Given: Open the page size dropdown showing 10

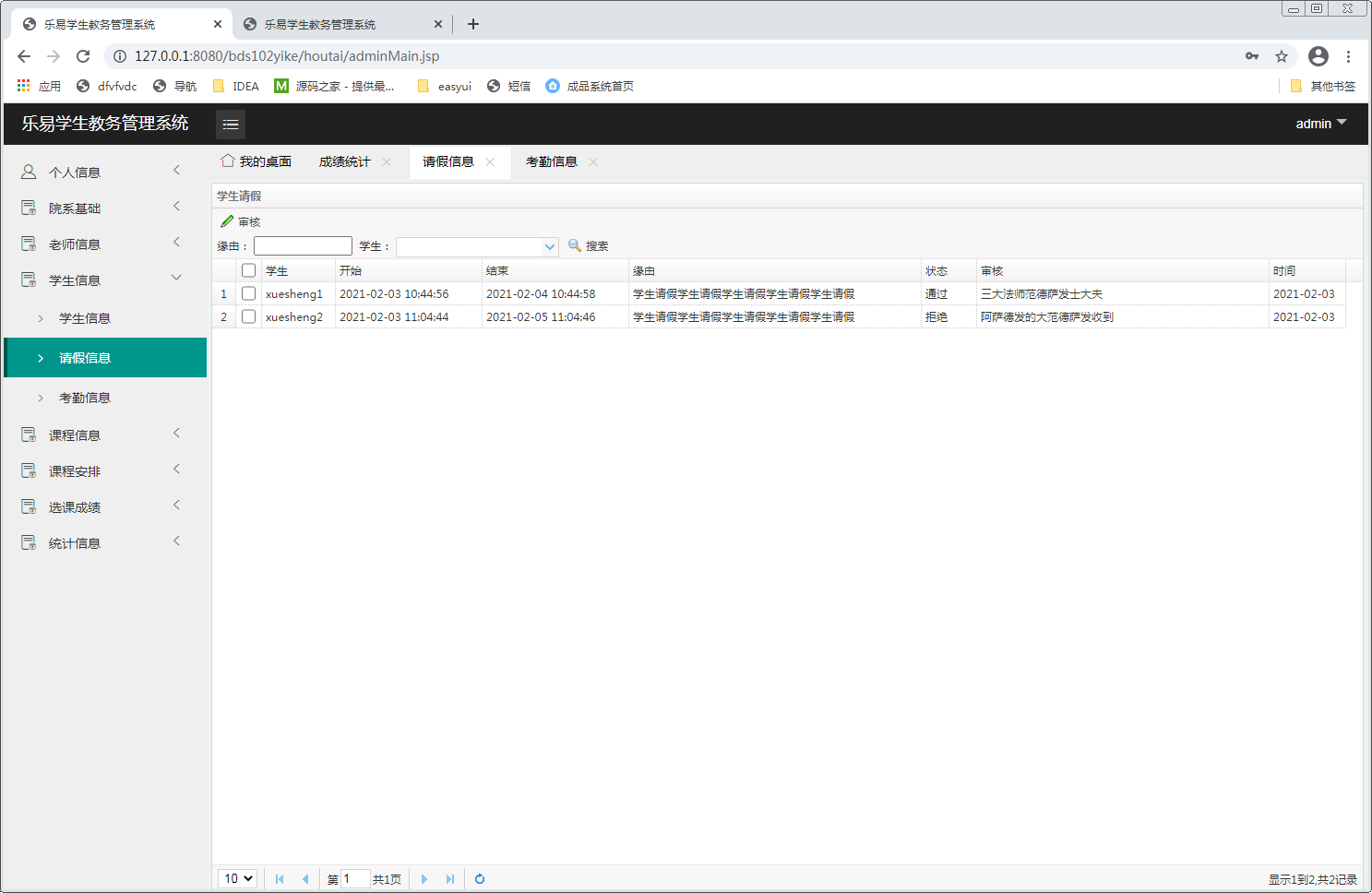Looking at the screenshot, I should [237, 879].
